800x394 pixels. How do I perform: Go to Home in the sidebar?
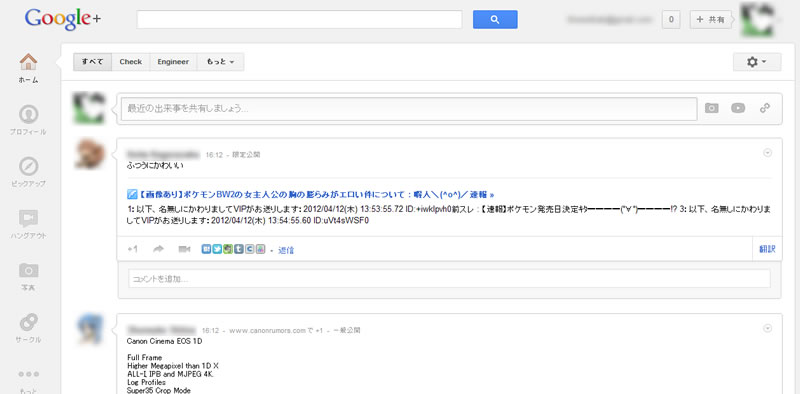28,68
